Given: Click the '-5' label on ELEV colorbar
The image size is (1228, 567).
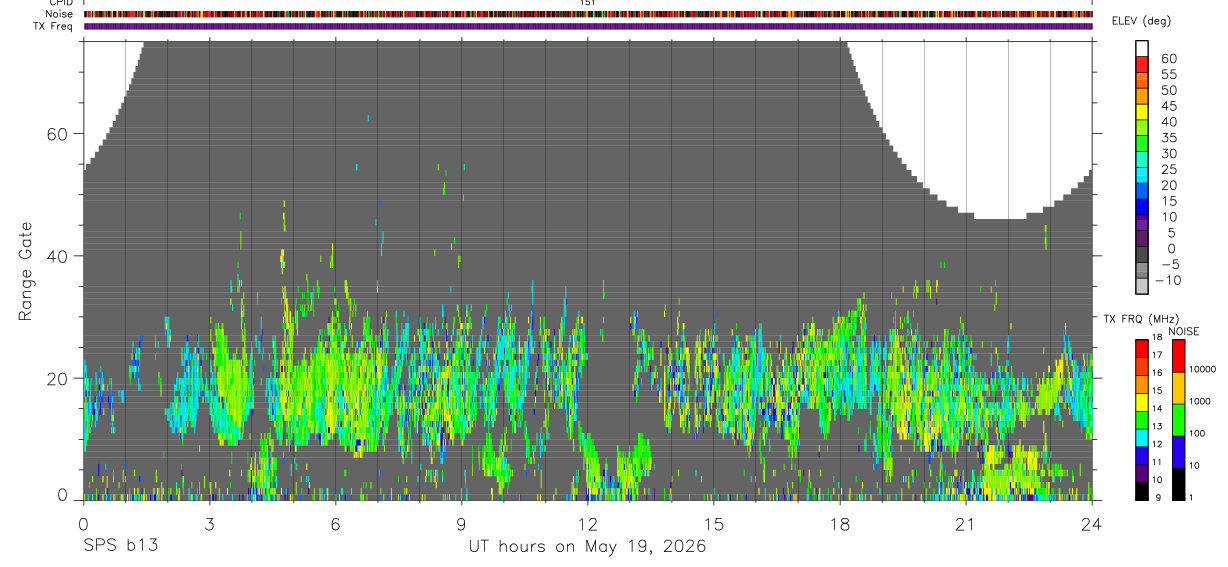Looking at the screenshot, I should tap(1168, 265).
